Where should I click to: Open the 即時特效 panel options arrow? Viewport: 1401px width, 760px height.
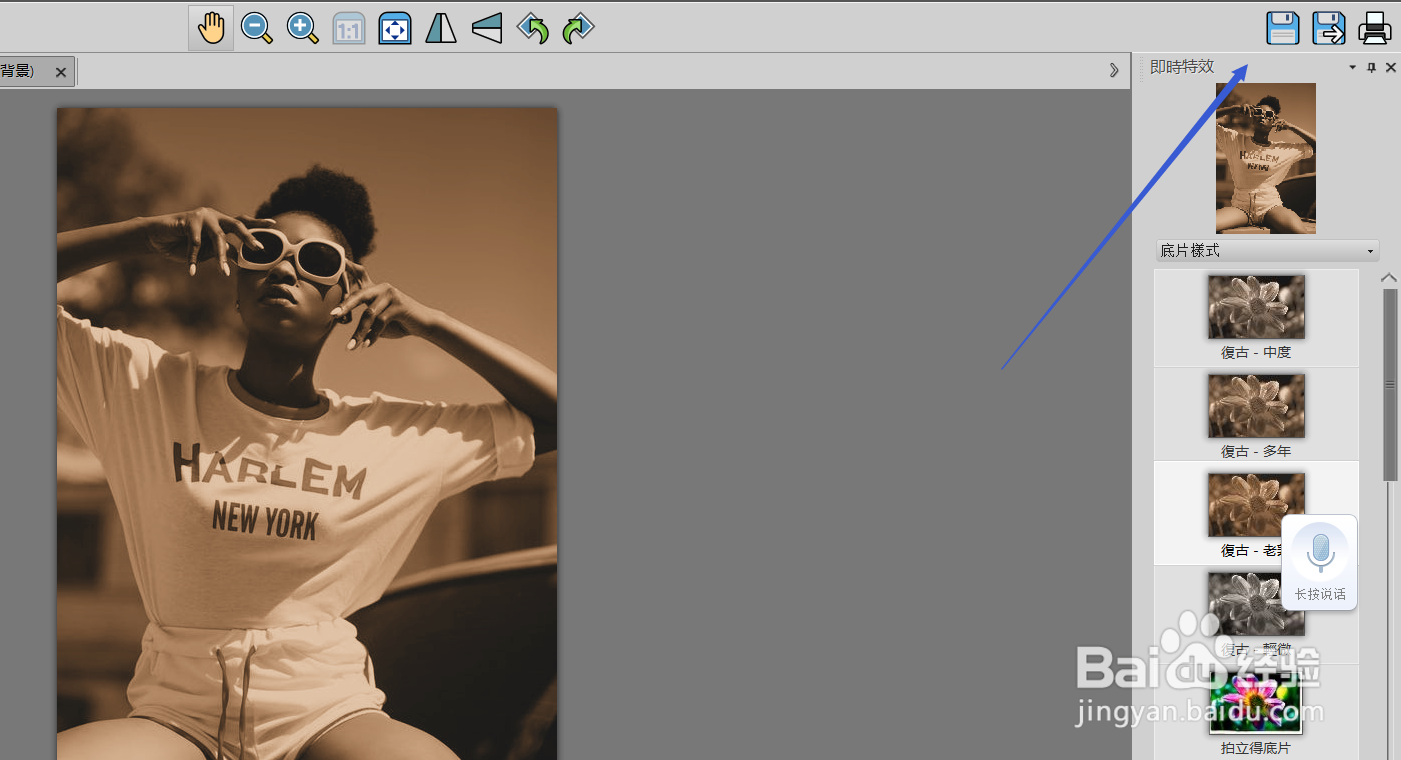1352,68
